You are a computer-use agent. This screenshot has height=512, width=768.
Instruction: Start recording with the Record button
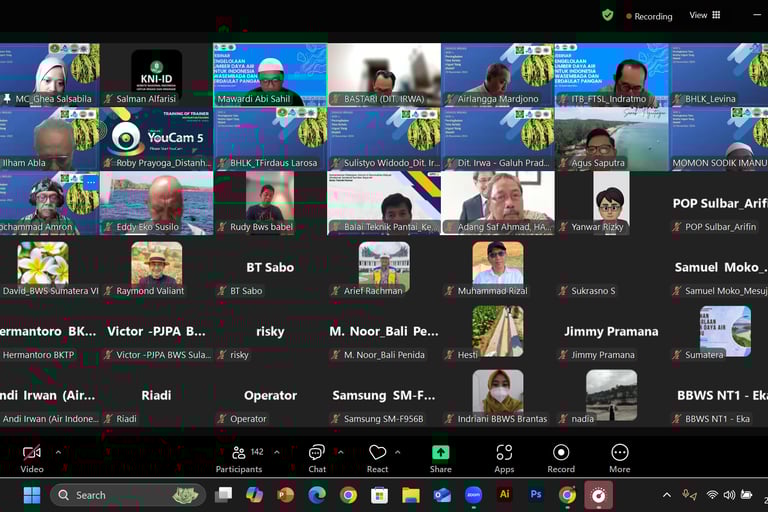561,459
